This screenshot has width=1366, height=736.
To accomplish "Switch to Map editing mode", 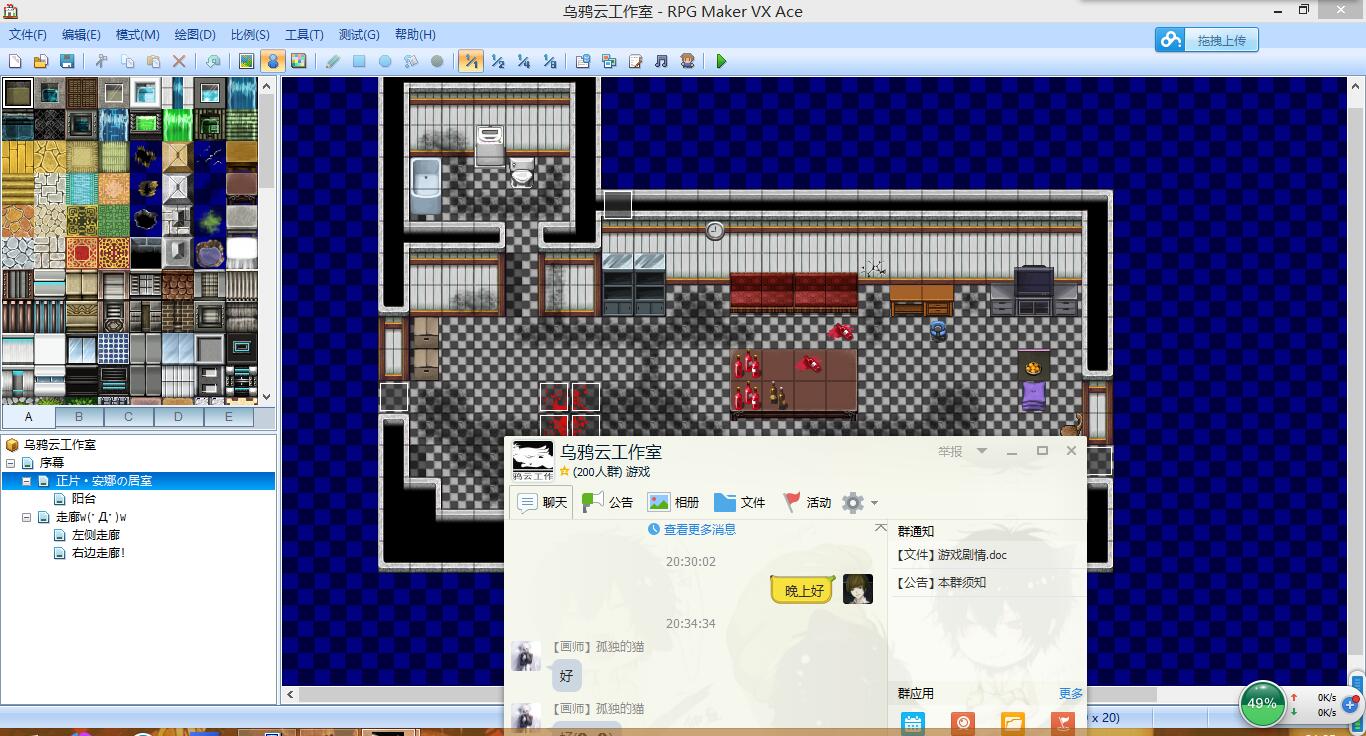I will click(246, 61).
